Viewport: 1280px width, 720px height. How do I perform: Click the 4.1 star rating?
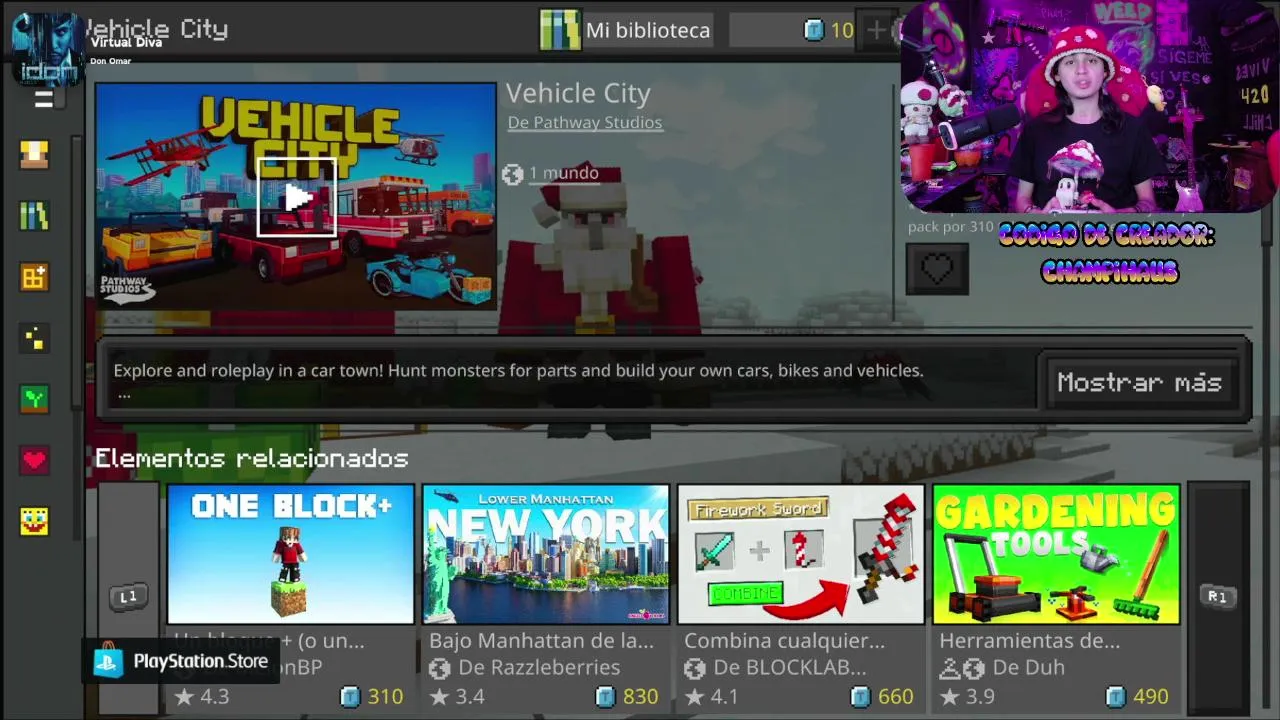tap(712, 696)
